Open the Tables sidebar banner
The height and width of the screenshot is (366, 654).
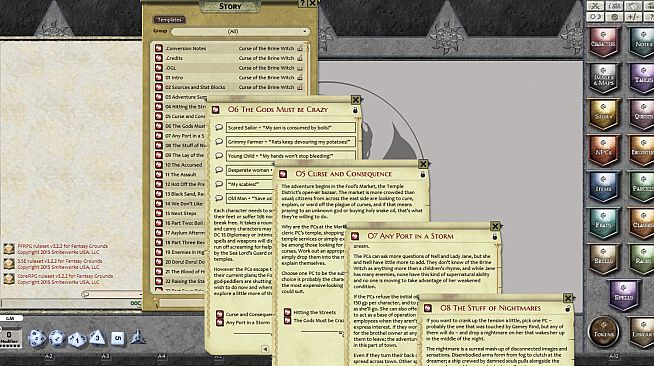[643, 78]
